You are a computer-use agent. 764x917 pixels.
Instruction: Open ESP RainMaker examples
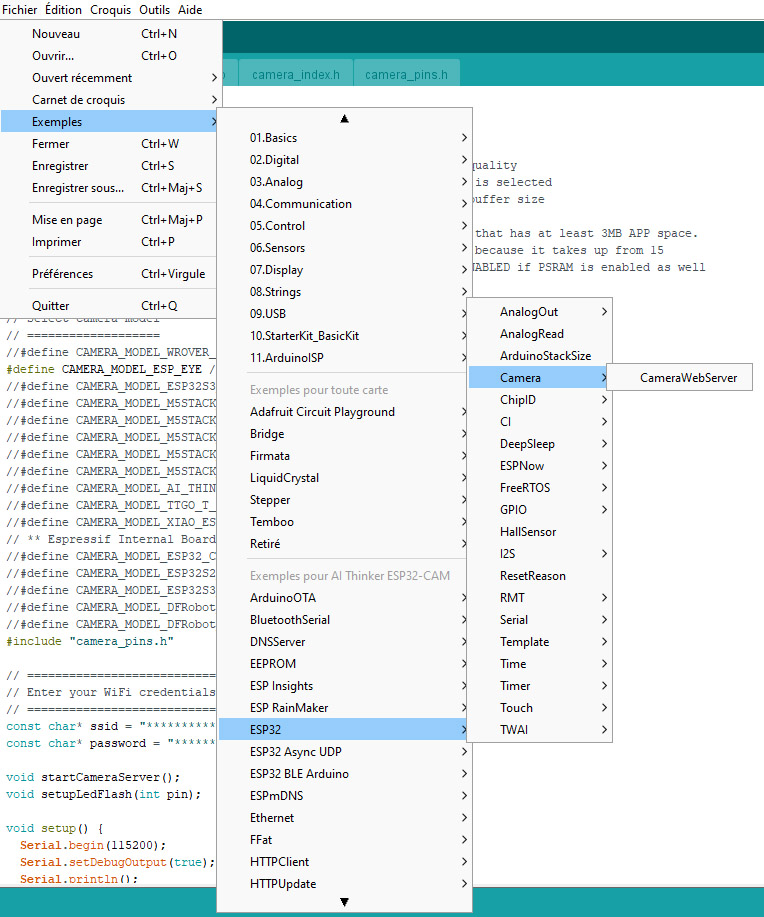click(x=345, y=708)
